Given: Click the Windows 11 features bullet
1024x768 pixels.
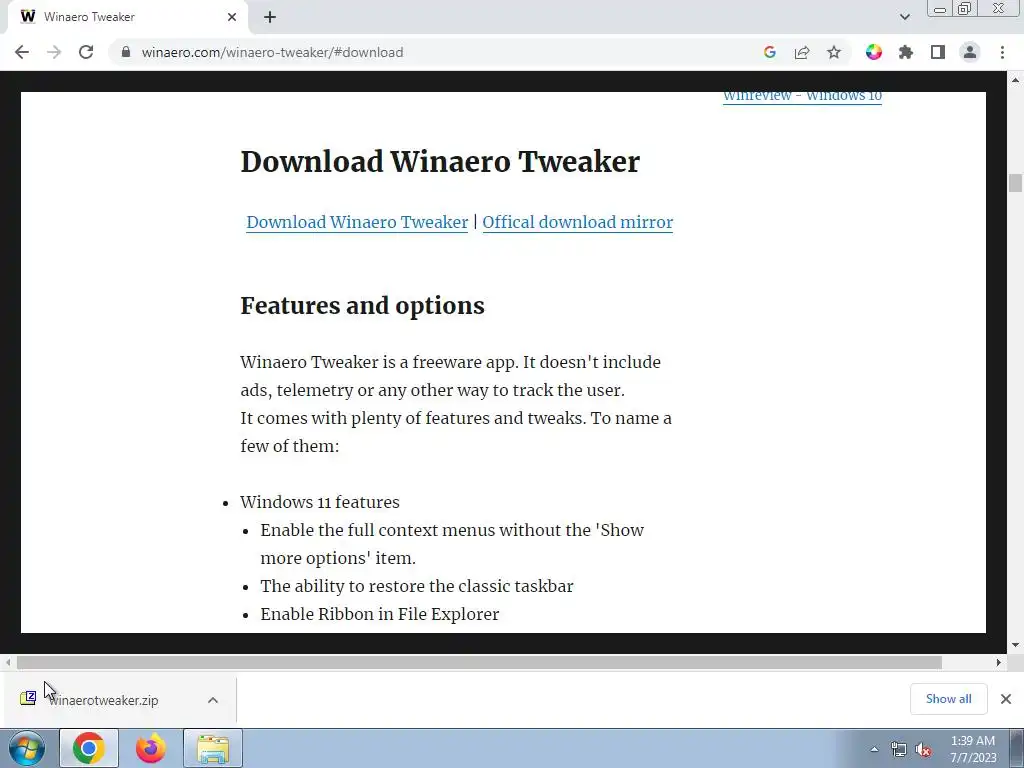Looking at the screenshot, I should click(319, 502).
